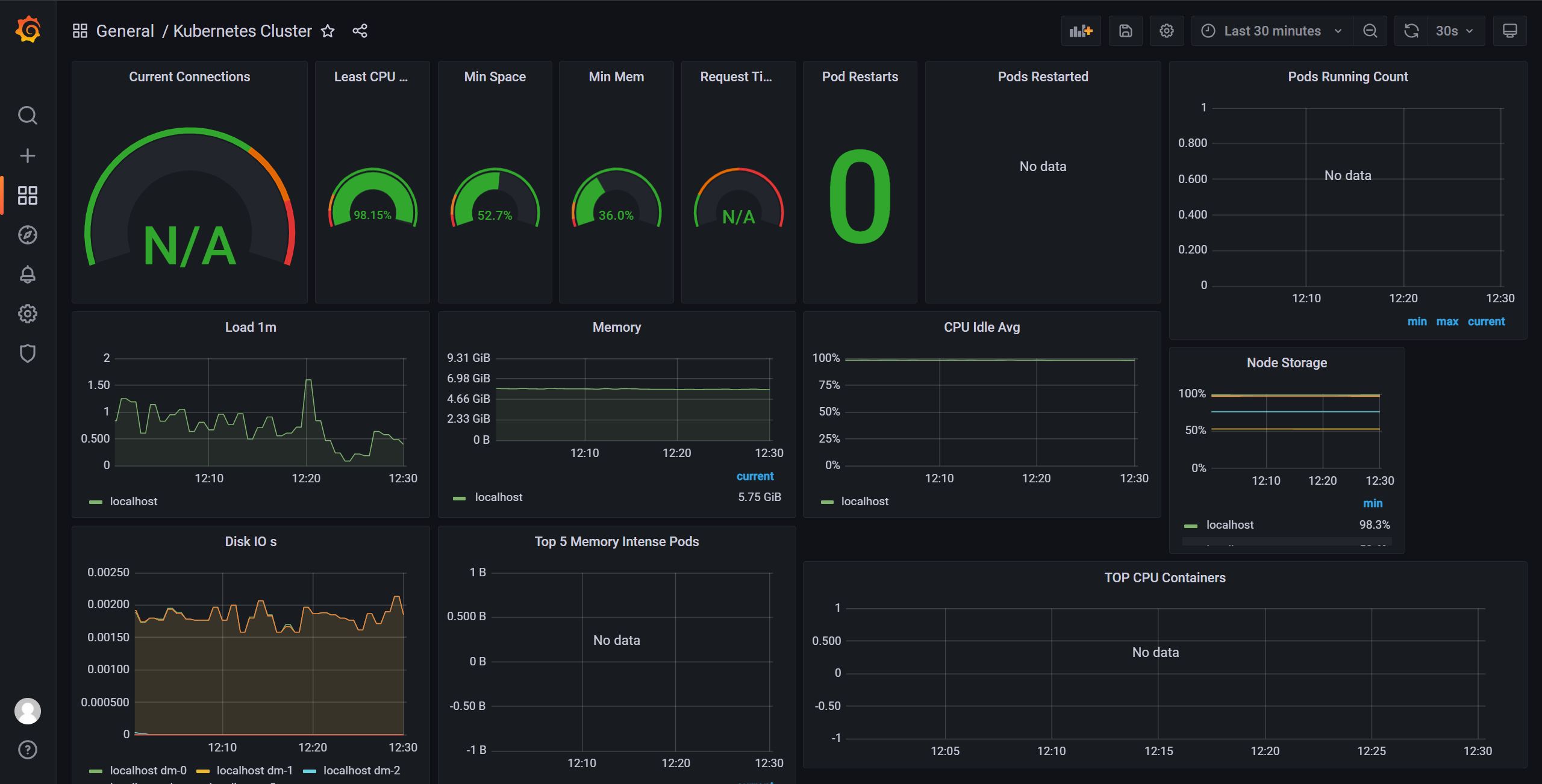Open the Load 1m panel title menu
Screen dimensions: 1542x784
251,327
